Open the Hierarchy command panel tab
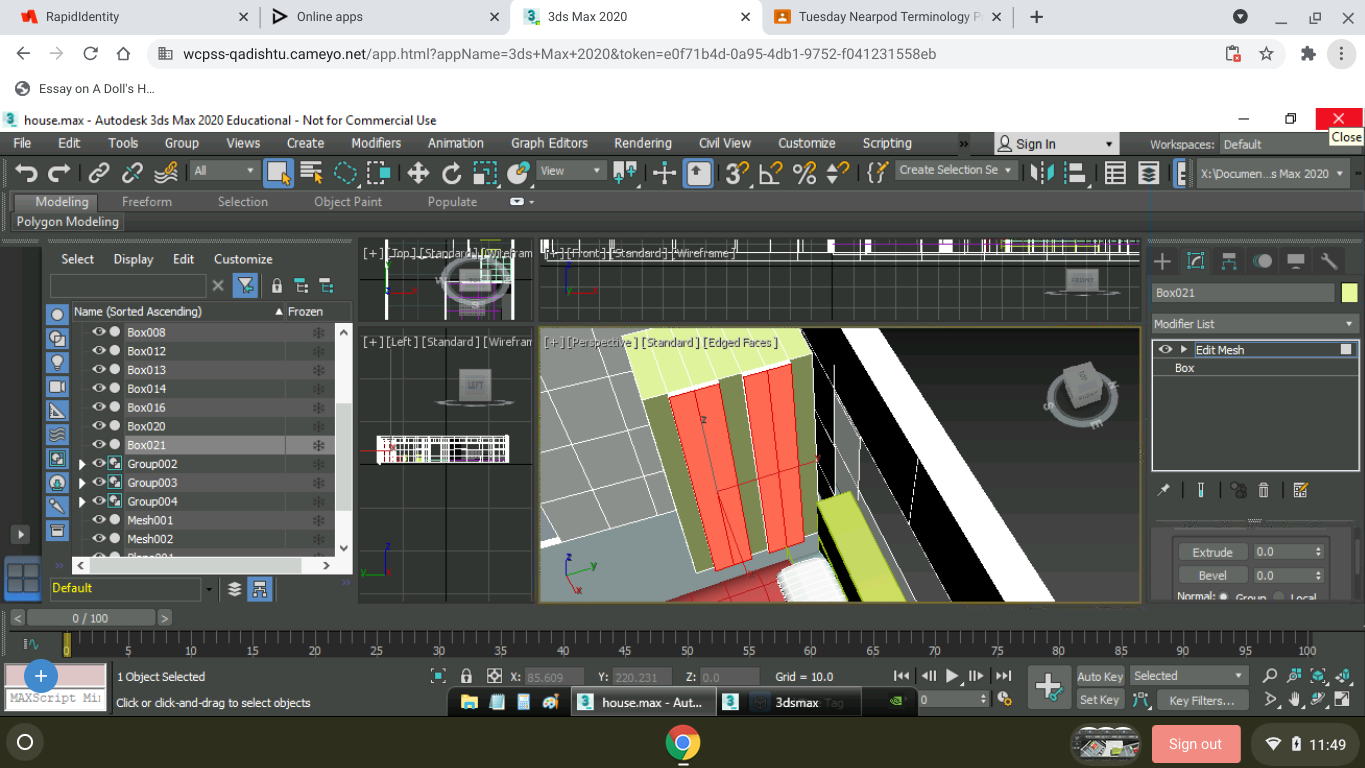 (1229, 261)
